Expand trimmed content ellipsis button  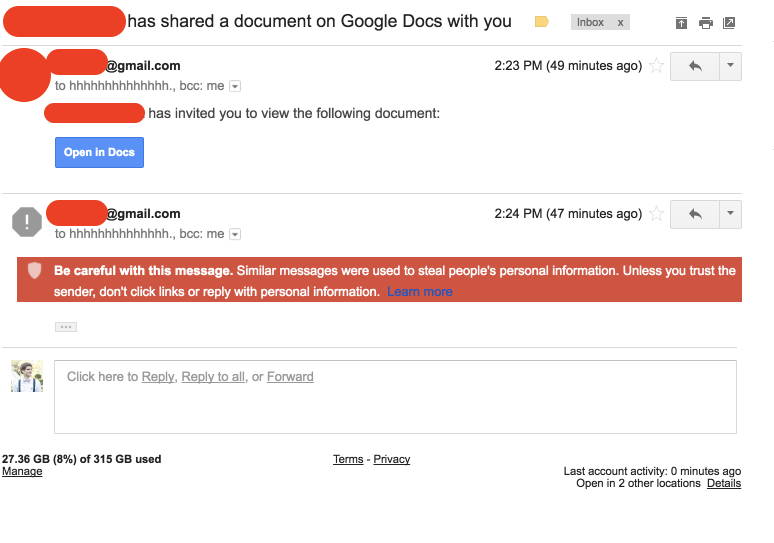tap(65, 327)
